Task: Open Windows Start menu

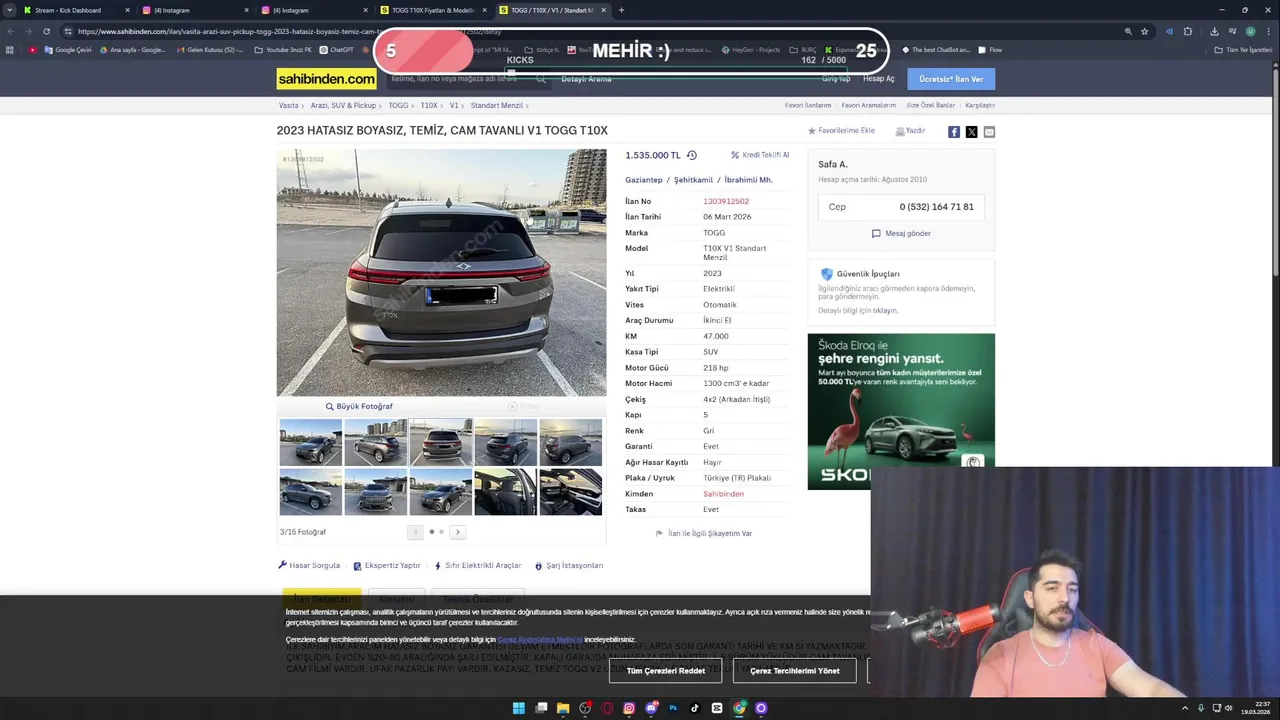Action: coord(518,708)
